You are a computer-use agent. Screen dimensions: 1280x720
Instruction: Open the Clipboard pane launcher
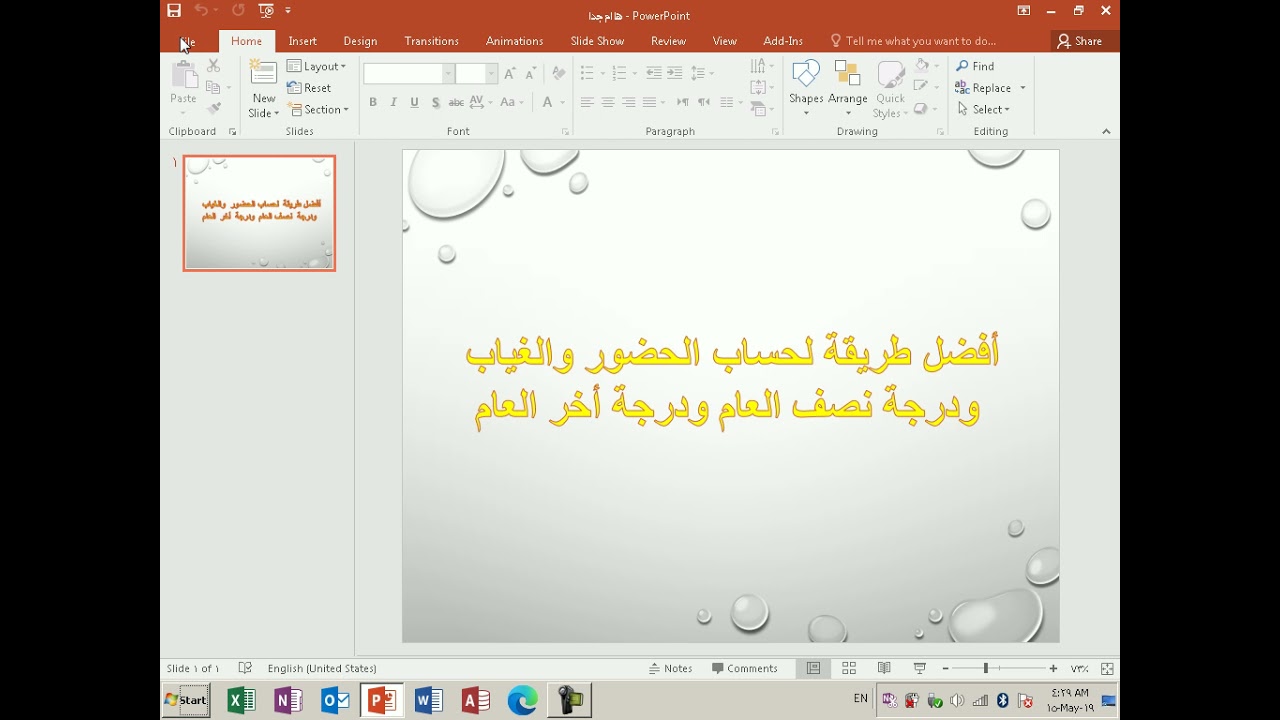point(232,132)
